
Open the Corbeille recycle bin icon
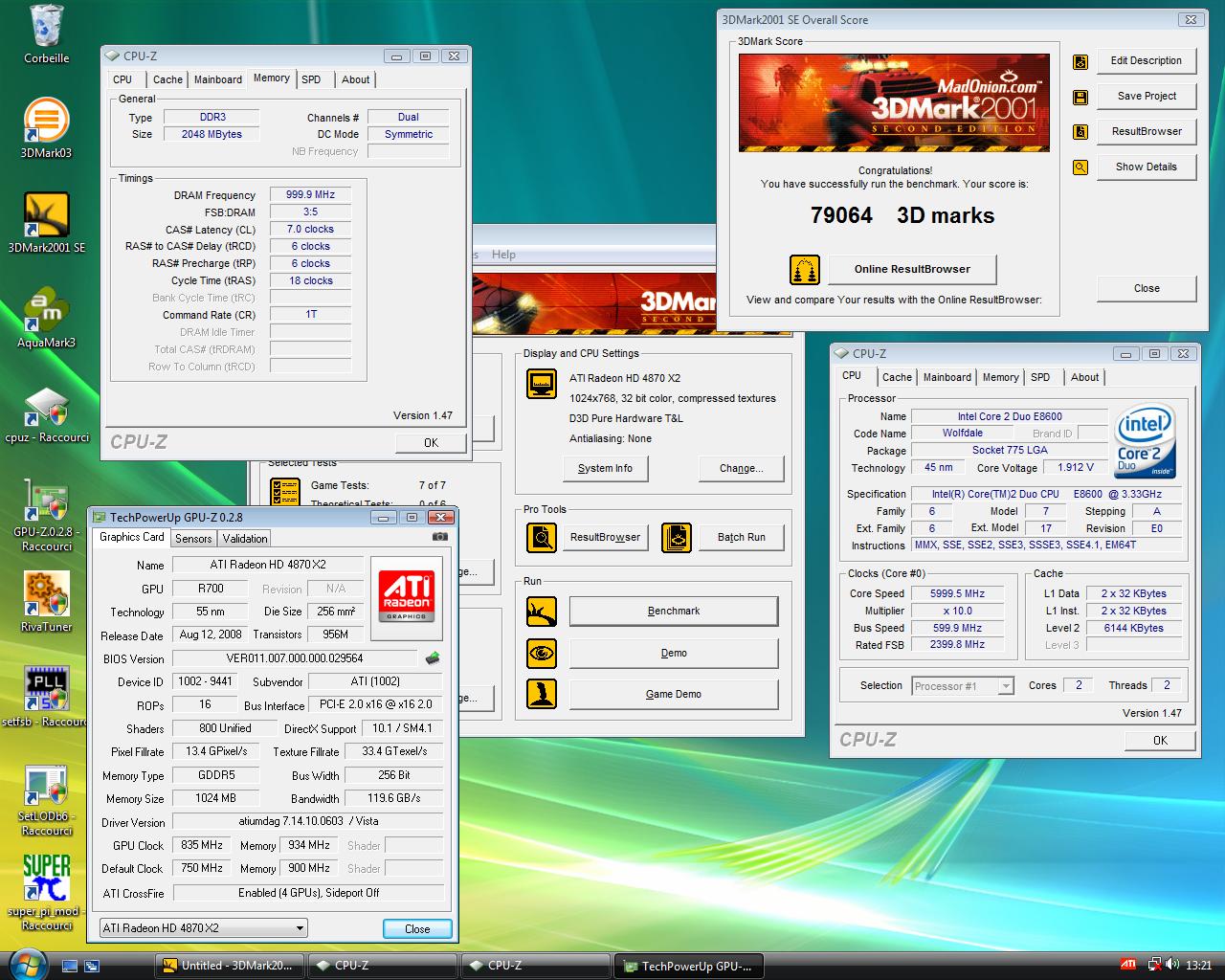tap(46, 34)
